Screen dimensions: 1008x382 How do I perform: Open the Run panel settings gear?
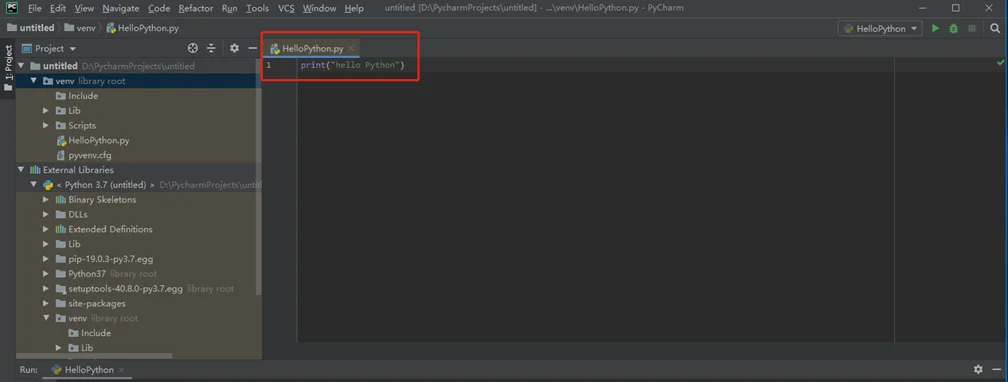tap(978, 370)
